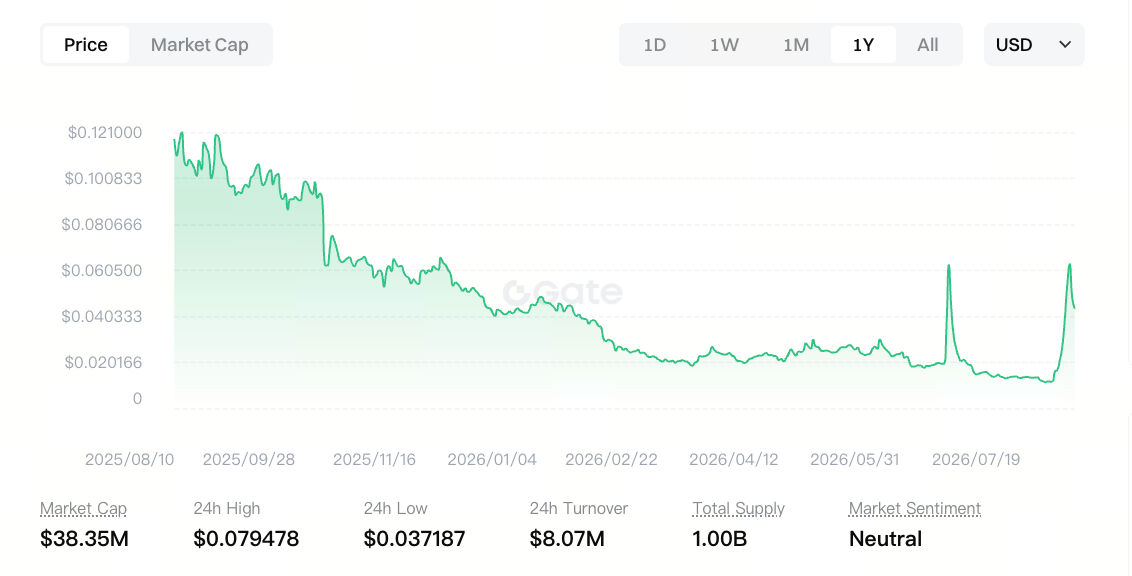The height and width of the screenshot is (576, 1132).
Task: Click the 2026/01/04 date axis label
Action: click(x=492, y=460)
